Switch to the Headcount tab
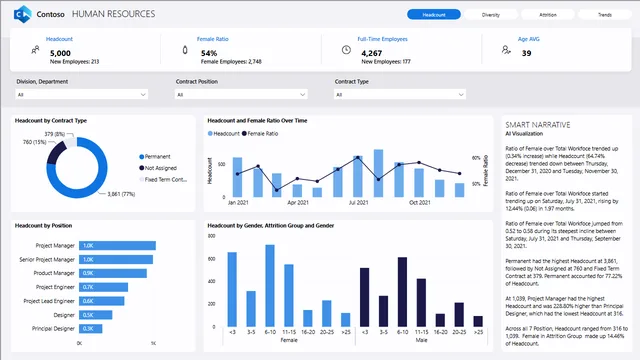640x360 pixels. pyautogui.click(x=434, y=15)
